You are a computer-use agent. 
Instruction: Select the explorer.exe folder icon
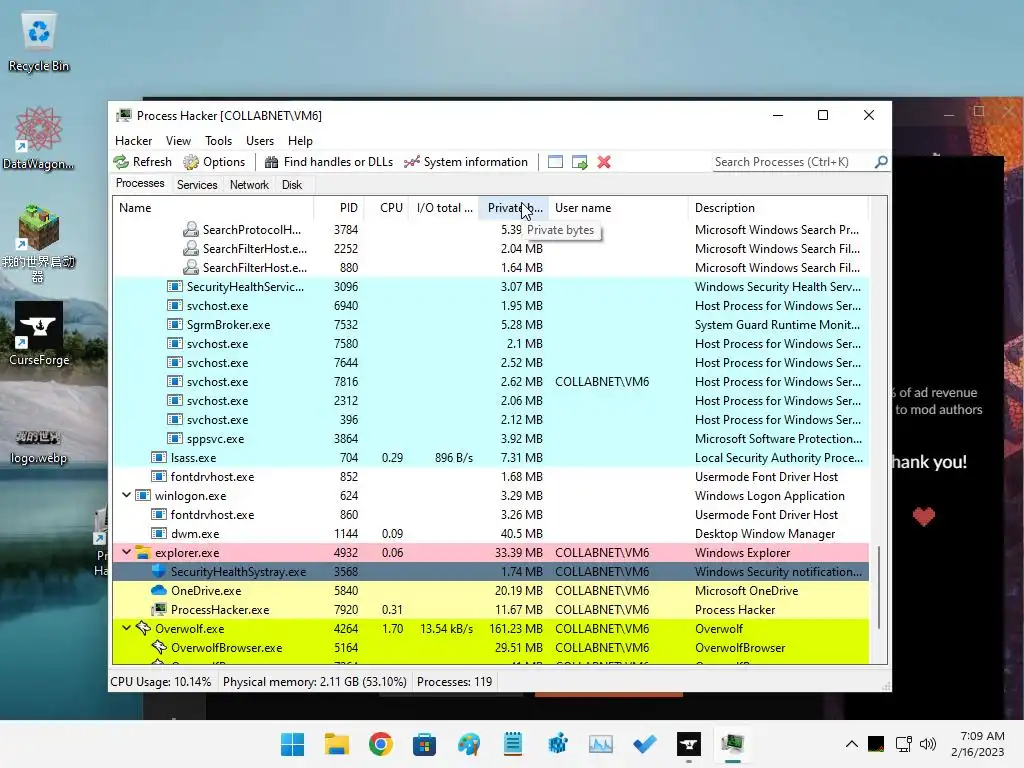click(143, 552)
